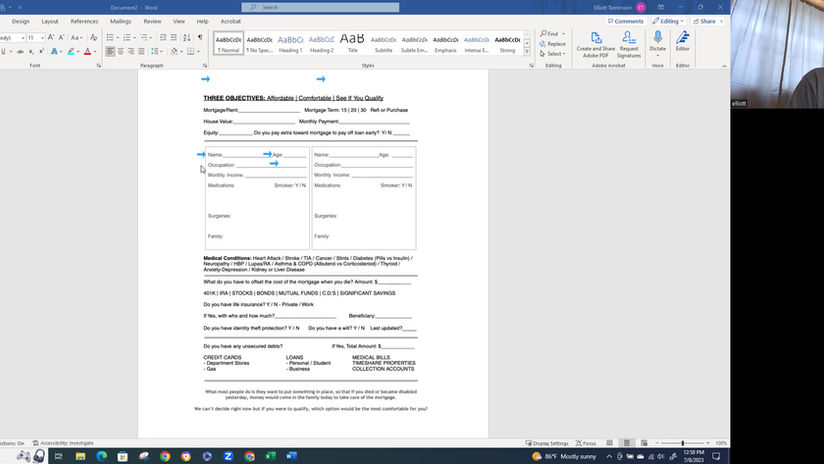Open the Acrobat tab
The image size is (824, 464).
point(230,22)
